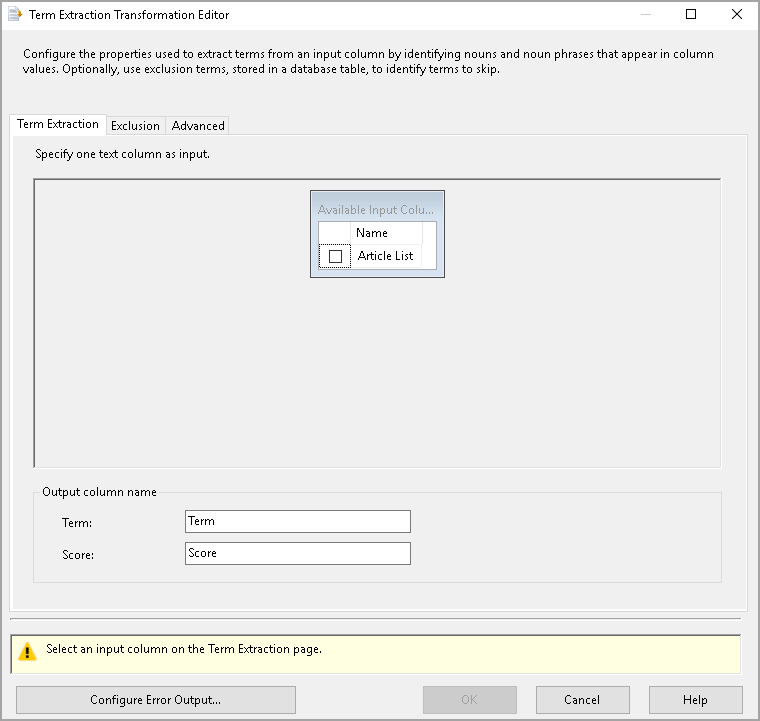Click the Name column header
760x721 pixels.
386,233
